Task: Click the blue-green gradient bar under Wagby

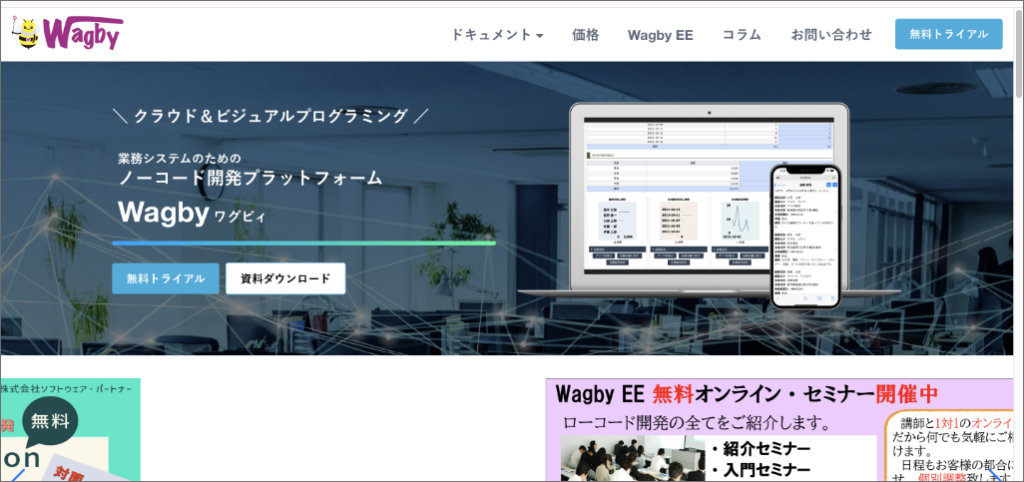Action: 303,243
